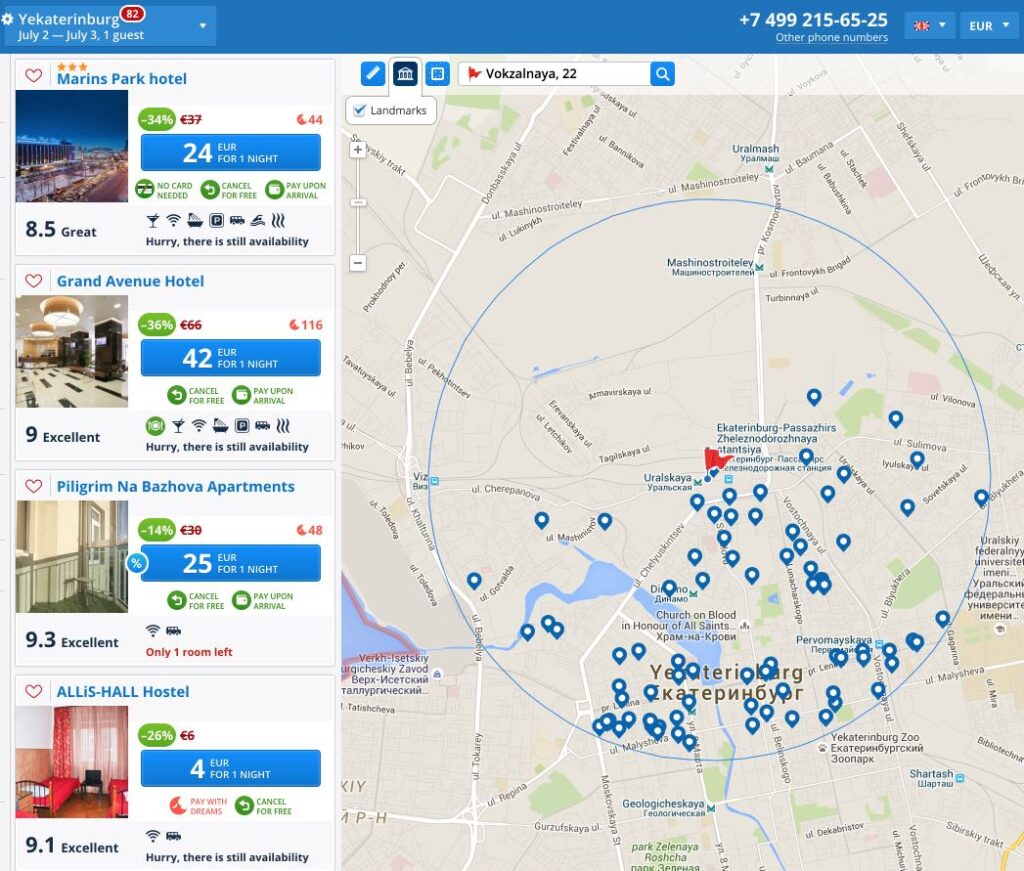Add Marins Park hotel to favorites heart
Image resolution: width=1024 pixels, height=871 pixels.
[34, 76]
